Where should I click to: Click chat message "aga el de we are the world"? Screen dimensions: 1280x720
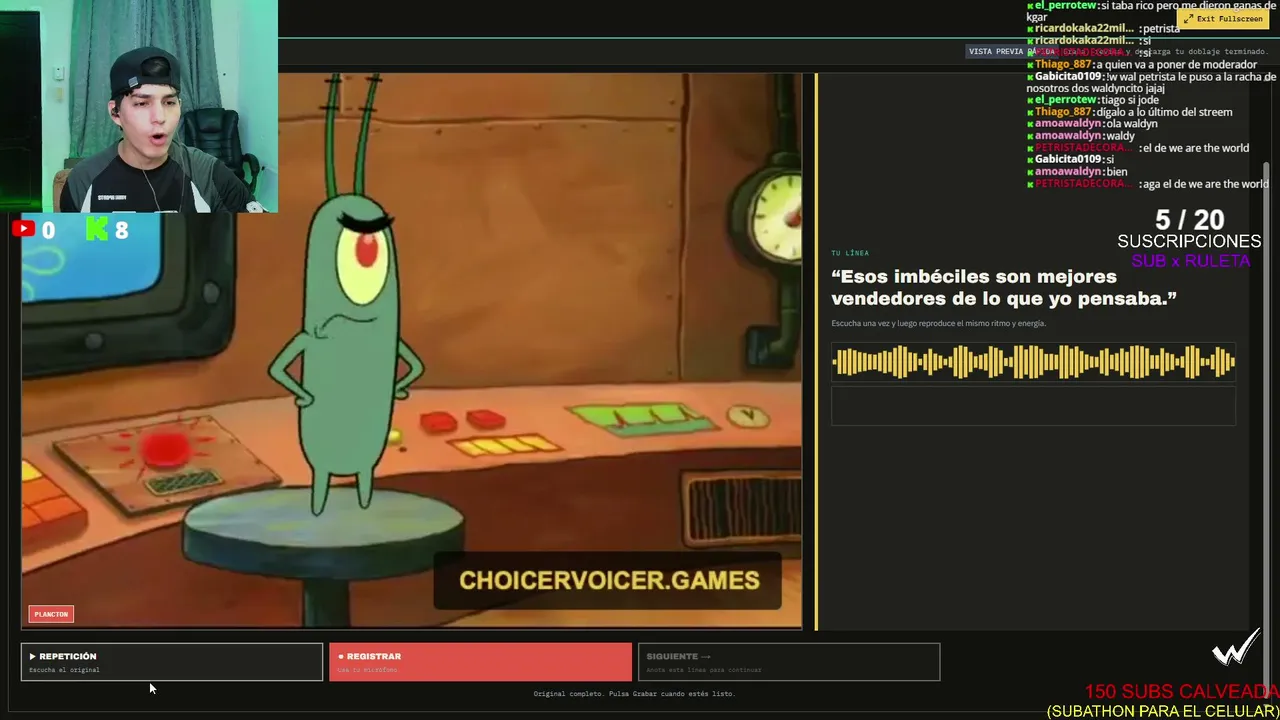tap(1204, 184)
